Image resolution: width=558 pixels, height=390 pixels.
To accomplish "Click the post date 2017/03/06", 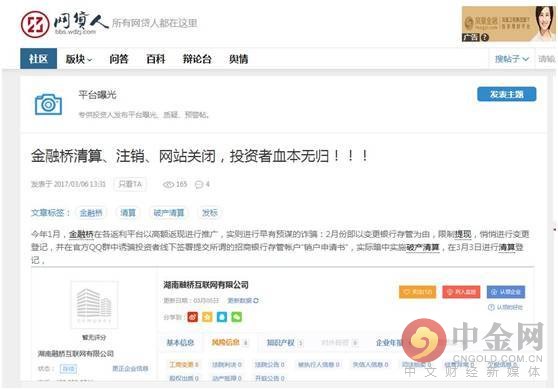I will (79, 184).
